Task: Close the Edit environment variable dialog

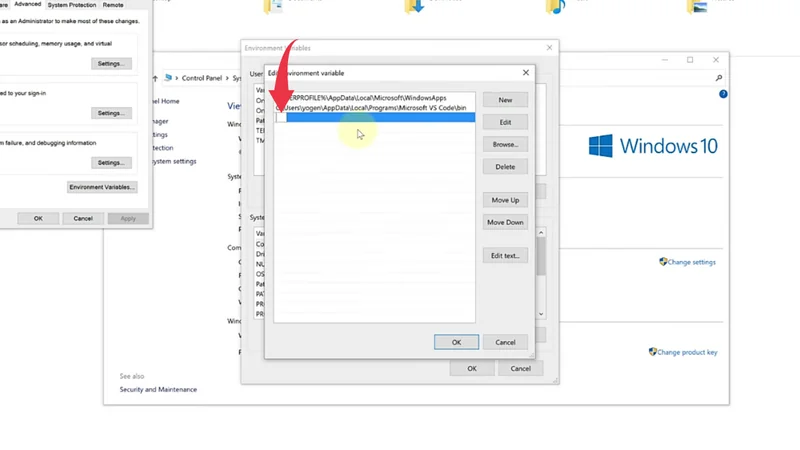Action: point(526,73)
